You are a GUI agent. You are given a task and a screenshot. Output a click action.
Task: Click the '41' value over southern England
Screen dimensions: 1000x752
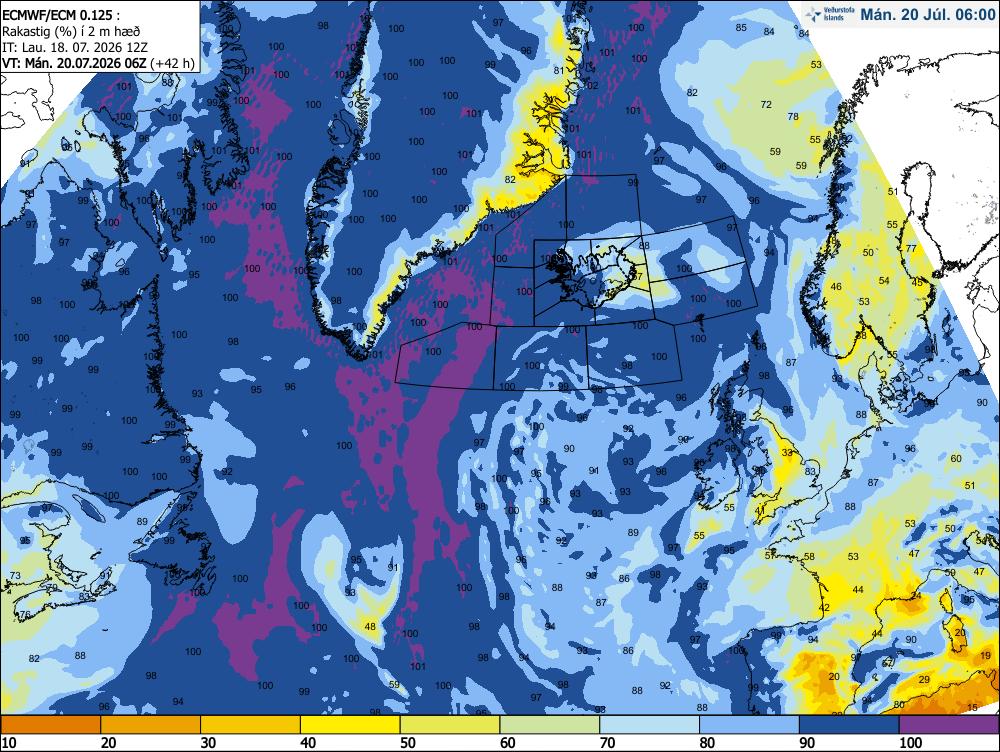click(760, 511)
